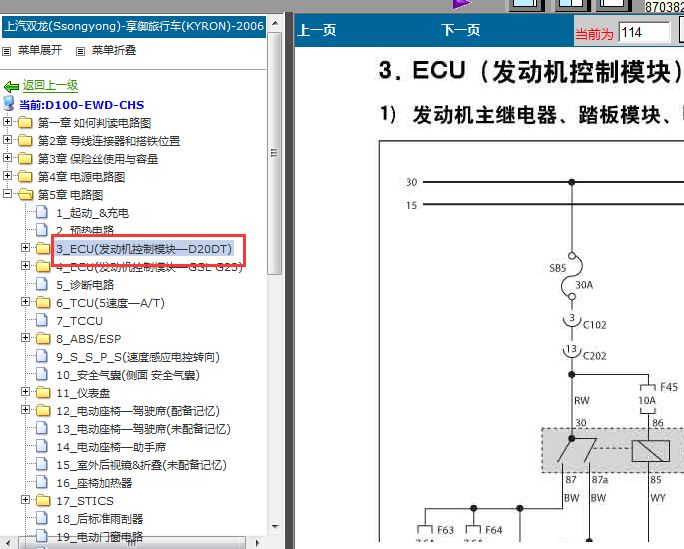
Task: Click the open folder icon of 第5章 电路图
Action: (x=26, y=194)
